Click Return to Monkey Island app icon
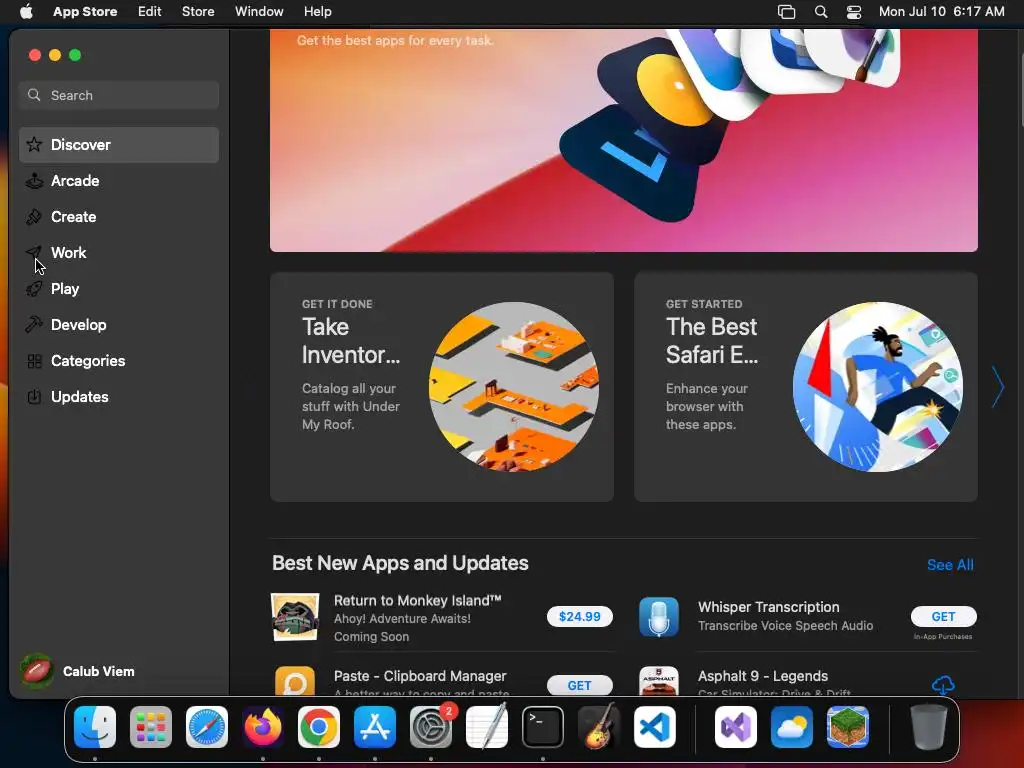The width and height of the screenshot is (1024, 768). click(295, 617)
